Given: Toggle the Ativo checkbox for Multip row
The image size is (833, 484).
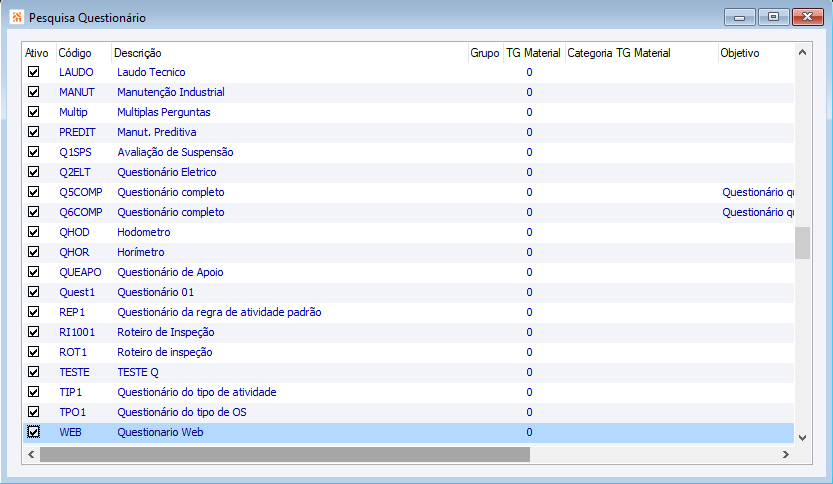Looking at the screenshot, I should (33, 112).
